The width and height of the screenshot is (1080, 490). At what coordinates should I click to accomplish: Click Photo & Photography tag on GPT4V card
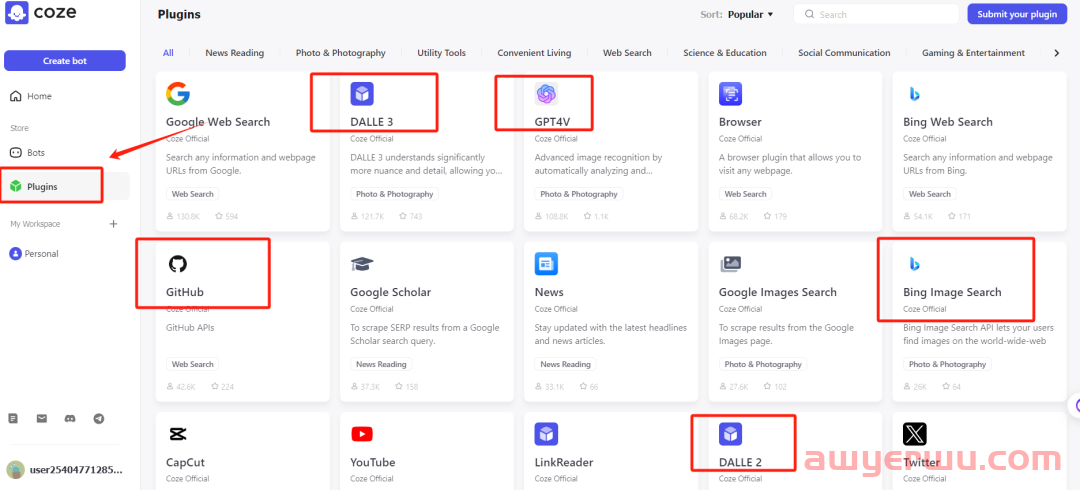pyautogui.click(x=579, y=194)
